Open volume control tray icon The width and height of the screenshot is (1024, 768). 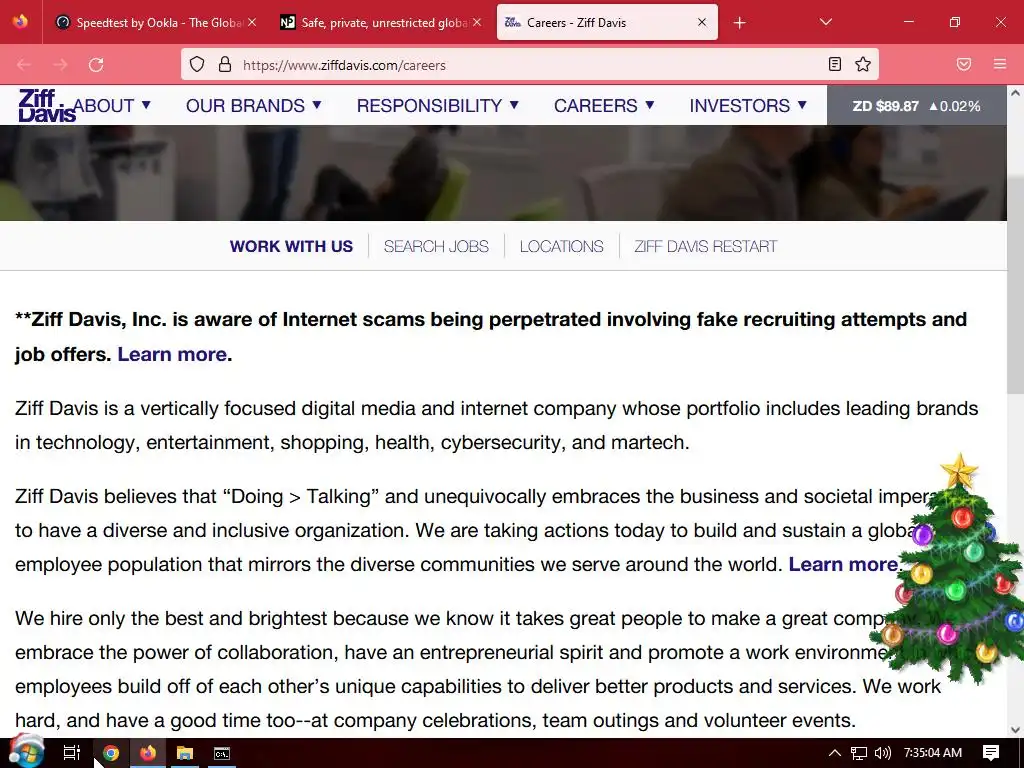882,753
